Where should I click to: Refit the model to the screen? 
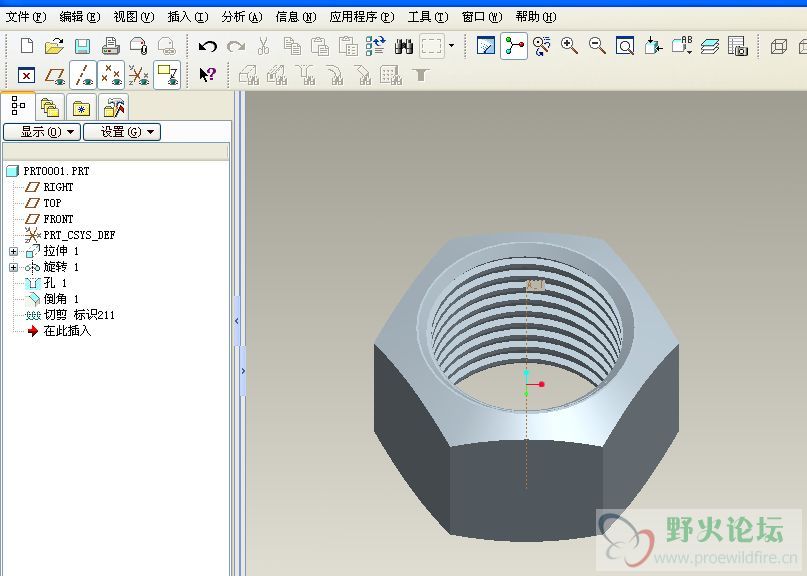[625, 46]
